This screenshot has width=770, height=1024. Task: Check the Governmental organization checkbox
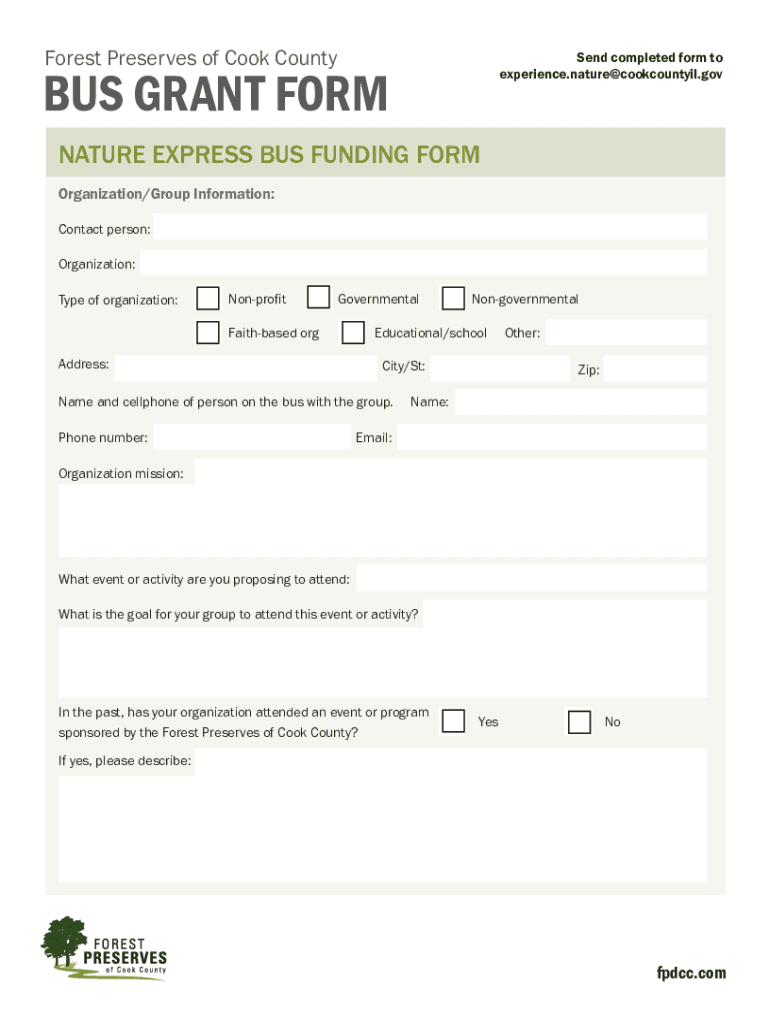click(318, 298)
